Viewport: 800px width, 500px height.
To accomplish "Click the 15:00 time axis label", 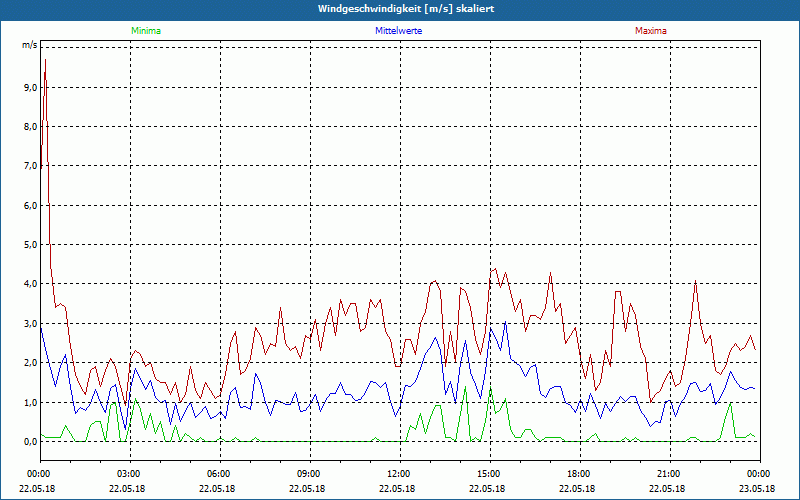I will [x=487, y=474].
